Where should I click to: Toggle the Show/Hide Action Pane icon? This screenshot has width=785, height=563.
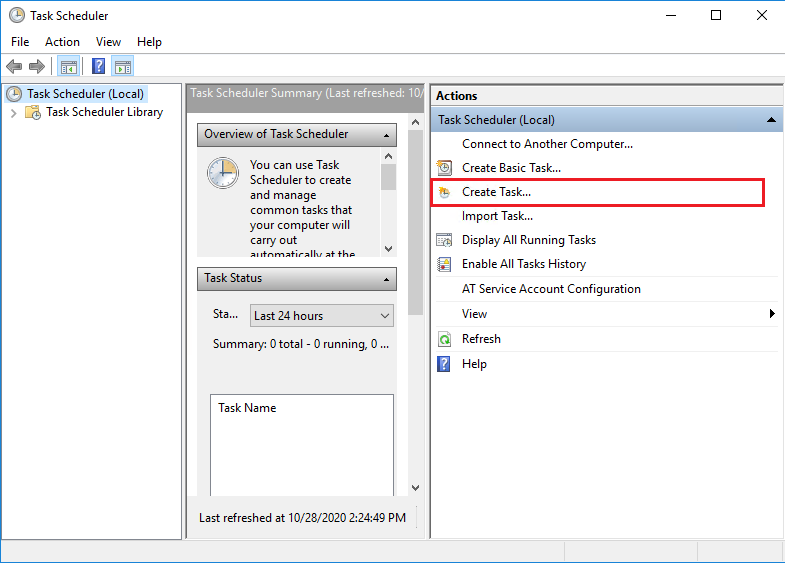tap(123, 66)
